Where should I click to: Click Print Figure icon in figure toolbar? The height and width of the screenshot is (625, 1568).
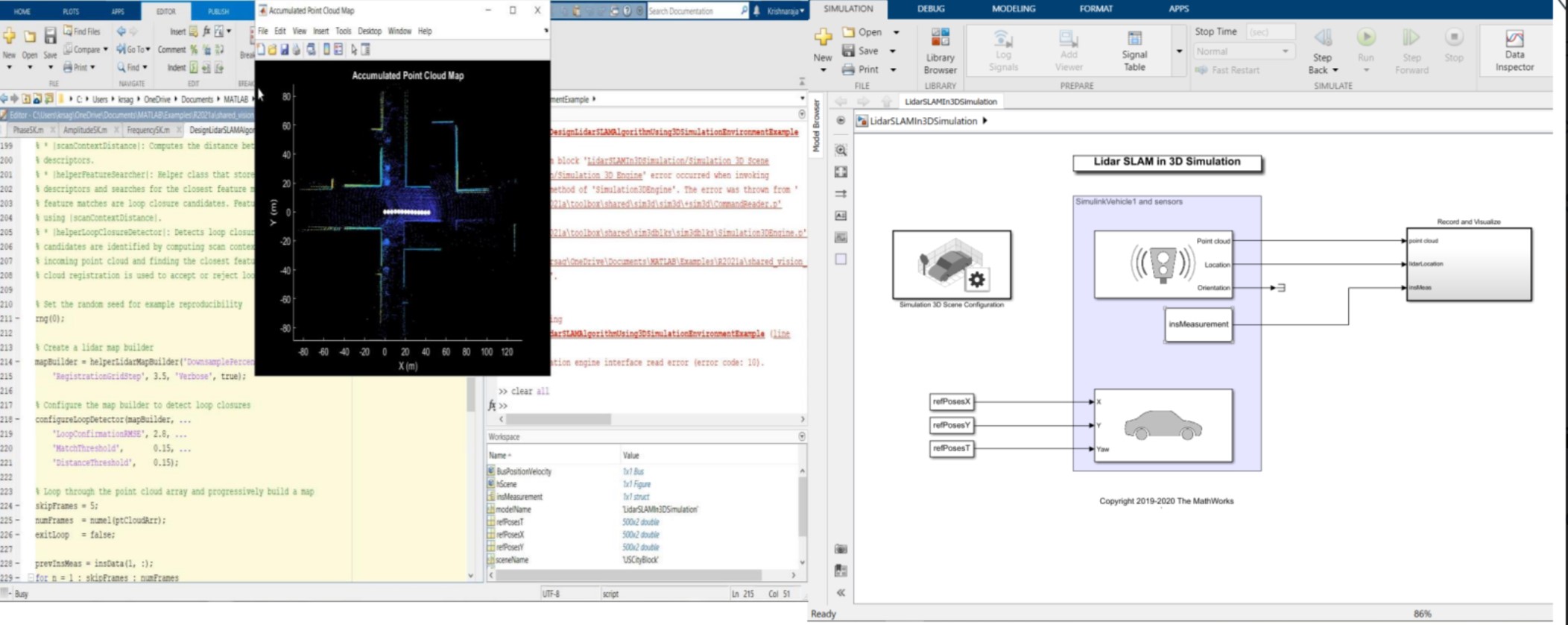coord(297,49)
